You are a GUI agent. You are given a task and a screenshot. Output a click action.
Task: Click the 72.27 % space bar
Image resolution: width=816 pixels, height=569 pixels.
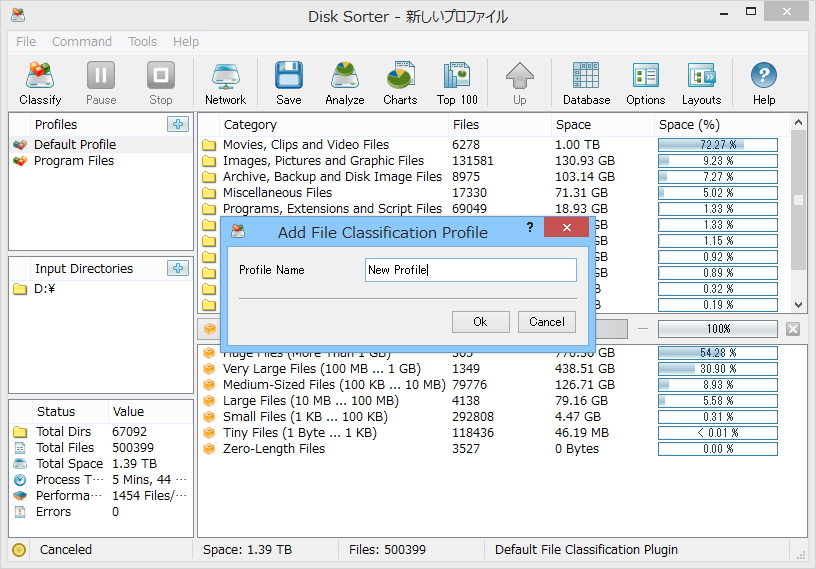pyautogui.click(x=718, y=145)
